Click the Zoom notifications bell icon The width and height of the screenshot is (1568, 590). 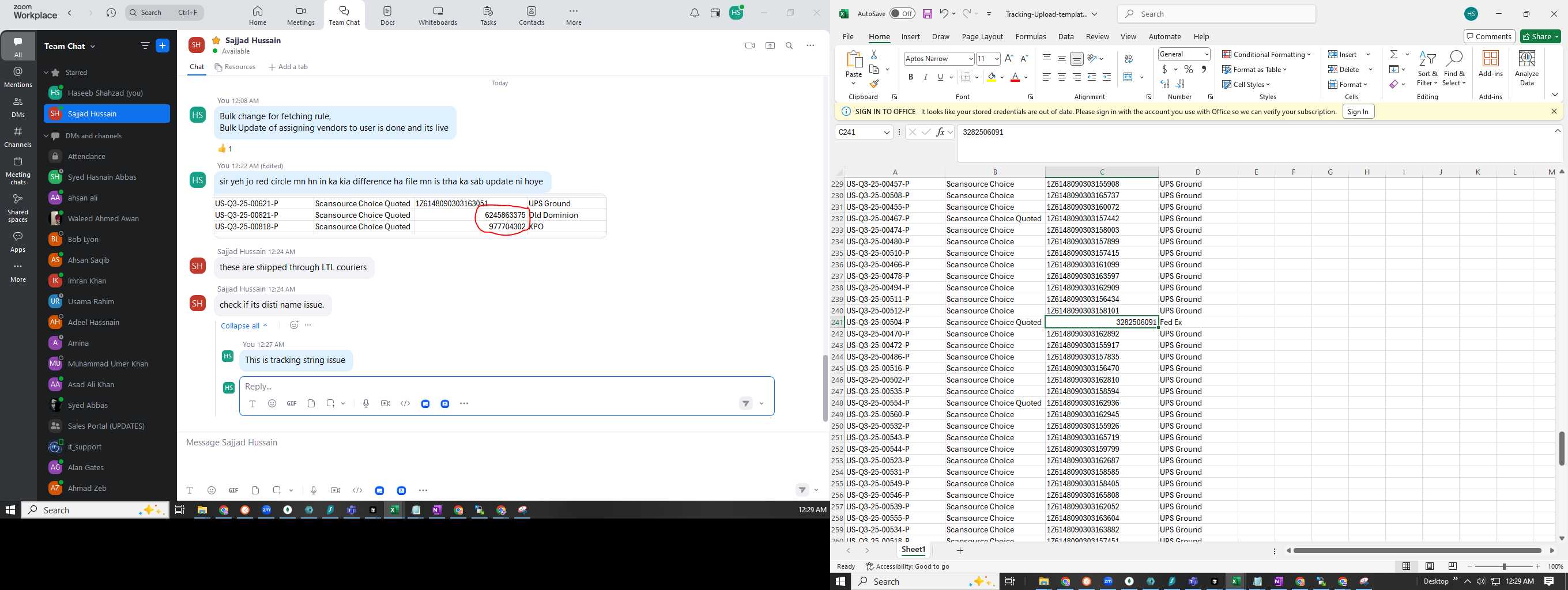coord(695,13)
